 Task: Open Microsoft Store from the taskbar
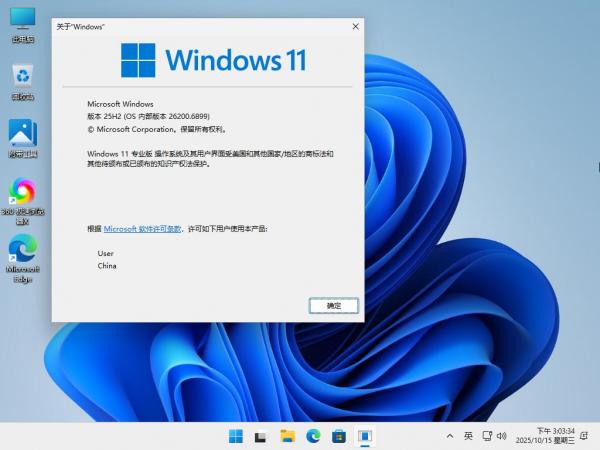click(x=339, y=436)
